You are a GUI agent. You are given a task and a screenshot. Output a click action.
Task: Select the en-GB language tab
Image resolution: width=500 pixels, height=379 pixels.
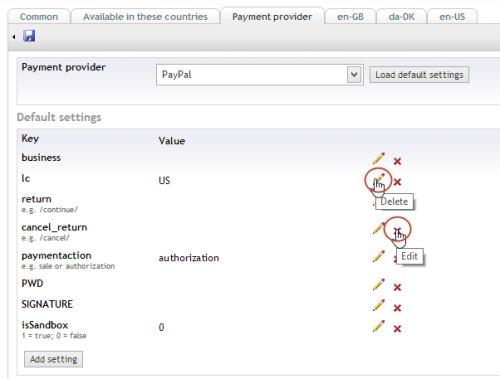(350, 16)
